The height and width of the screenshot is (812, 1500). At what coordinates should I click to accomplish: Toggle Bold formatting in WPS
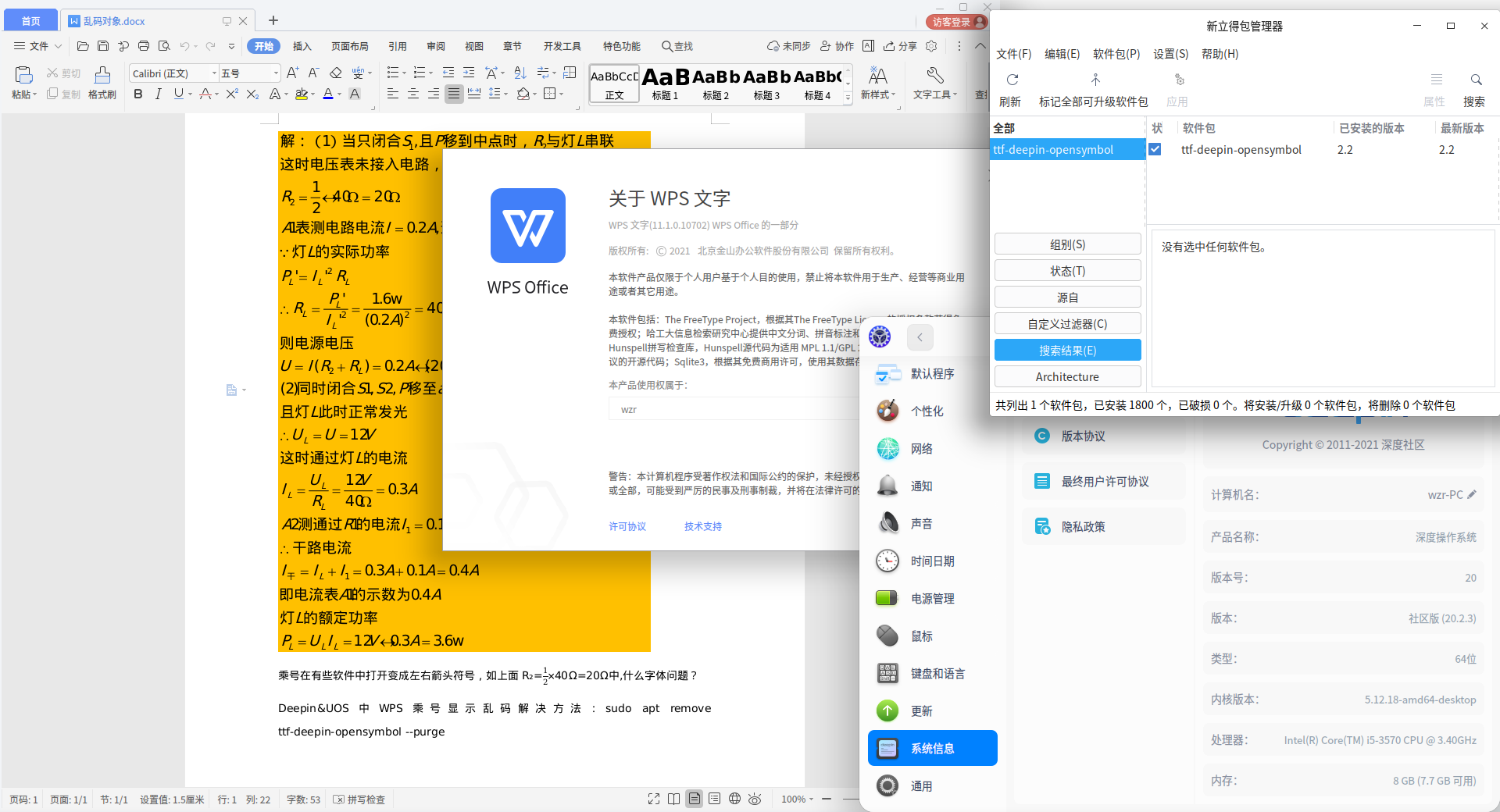[138, 94]
